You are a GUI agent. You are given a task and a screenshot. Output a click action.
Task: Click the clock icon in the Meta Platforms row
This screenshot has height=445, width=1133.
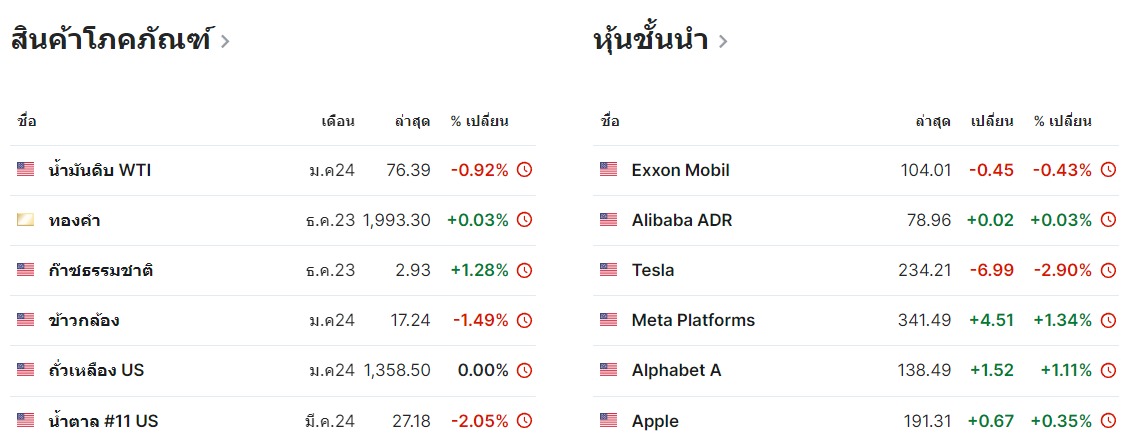pyautogui.click(x=1108, y=320)
